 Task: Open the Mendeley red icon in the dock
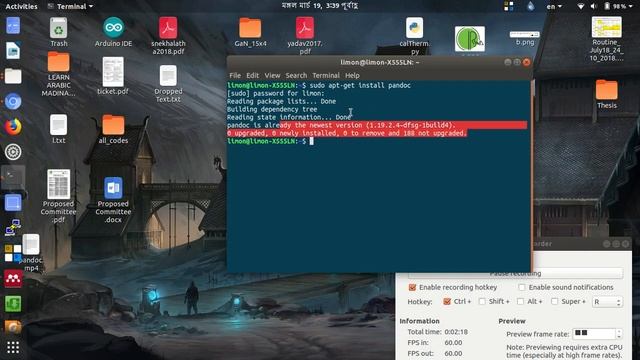pos(13,278)
